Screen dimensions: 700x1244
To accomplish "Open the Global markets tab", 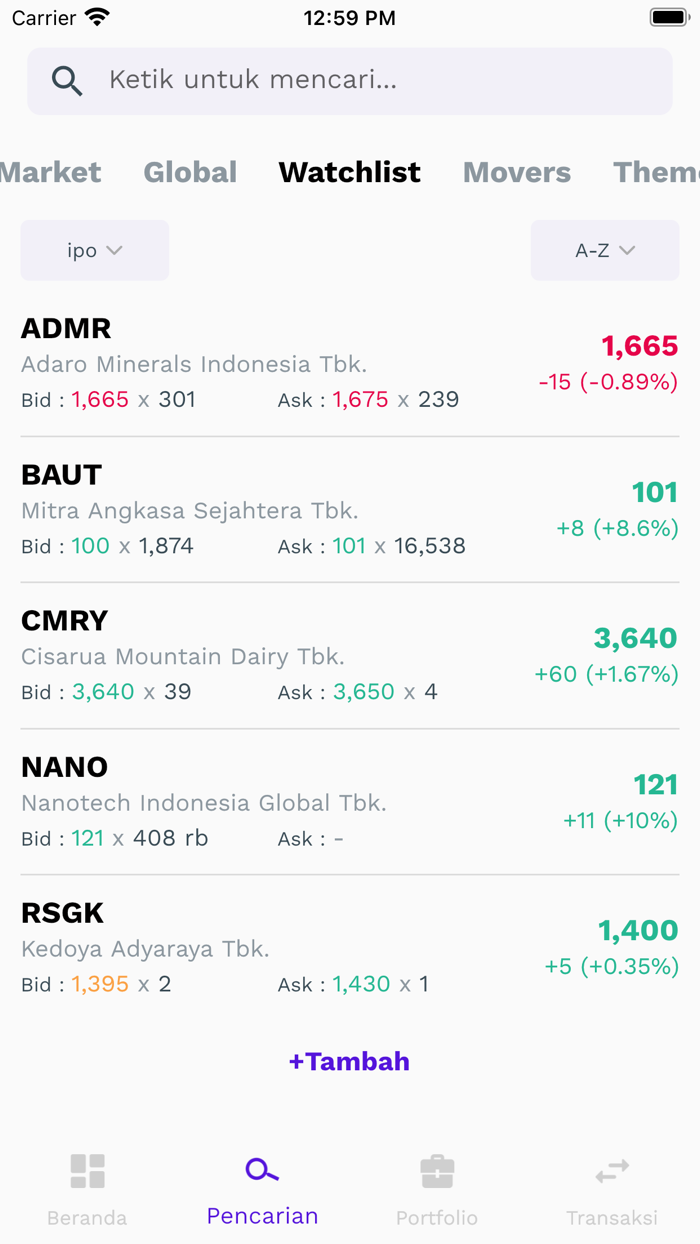I will click(x=190, y=172).
